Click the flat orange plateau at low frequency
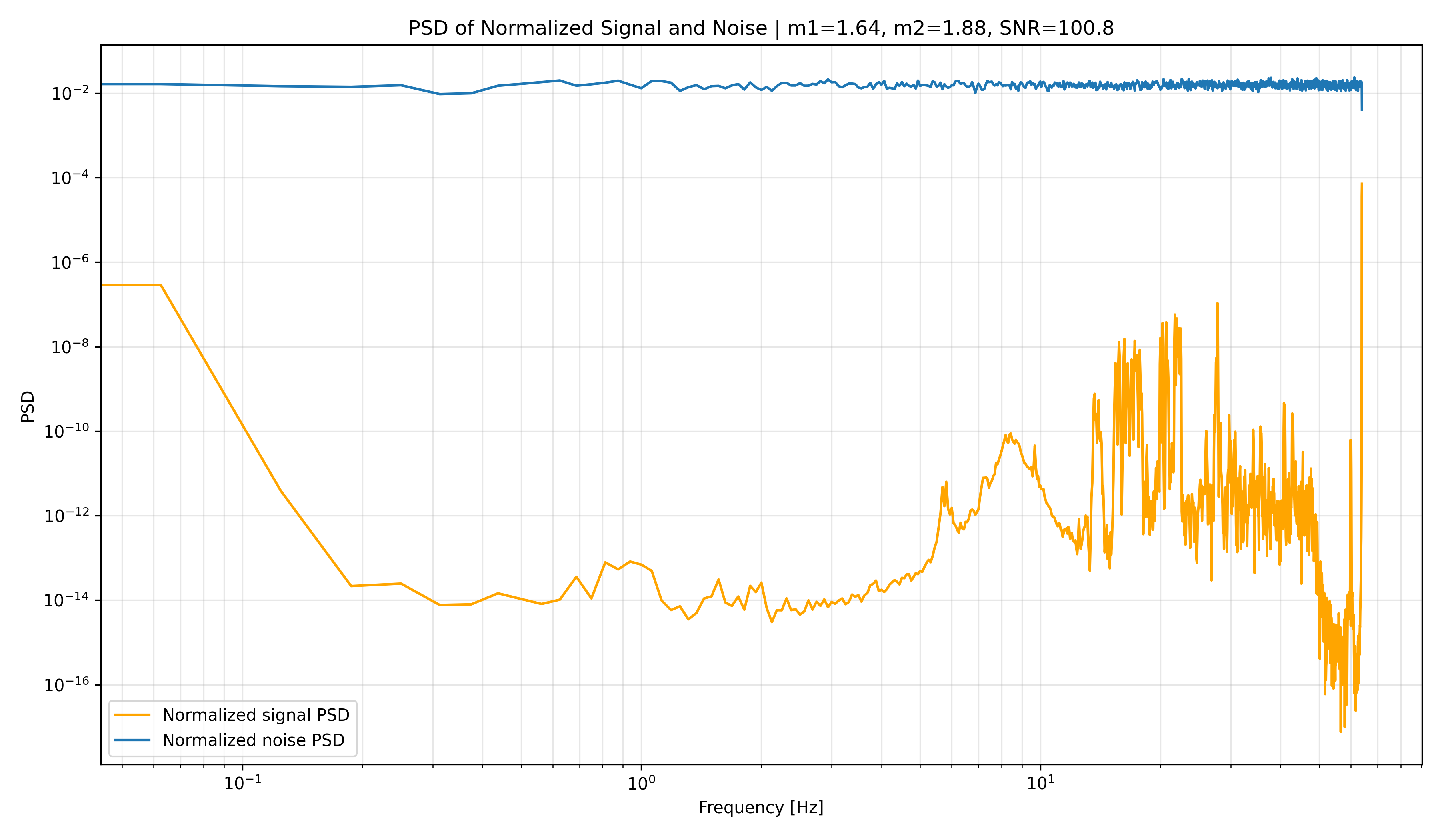 coord(131,284)
